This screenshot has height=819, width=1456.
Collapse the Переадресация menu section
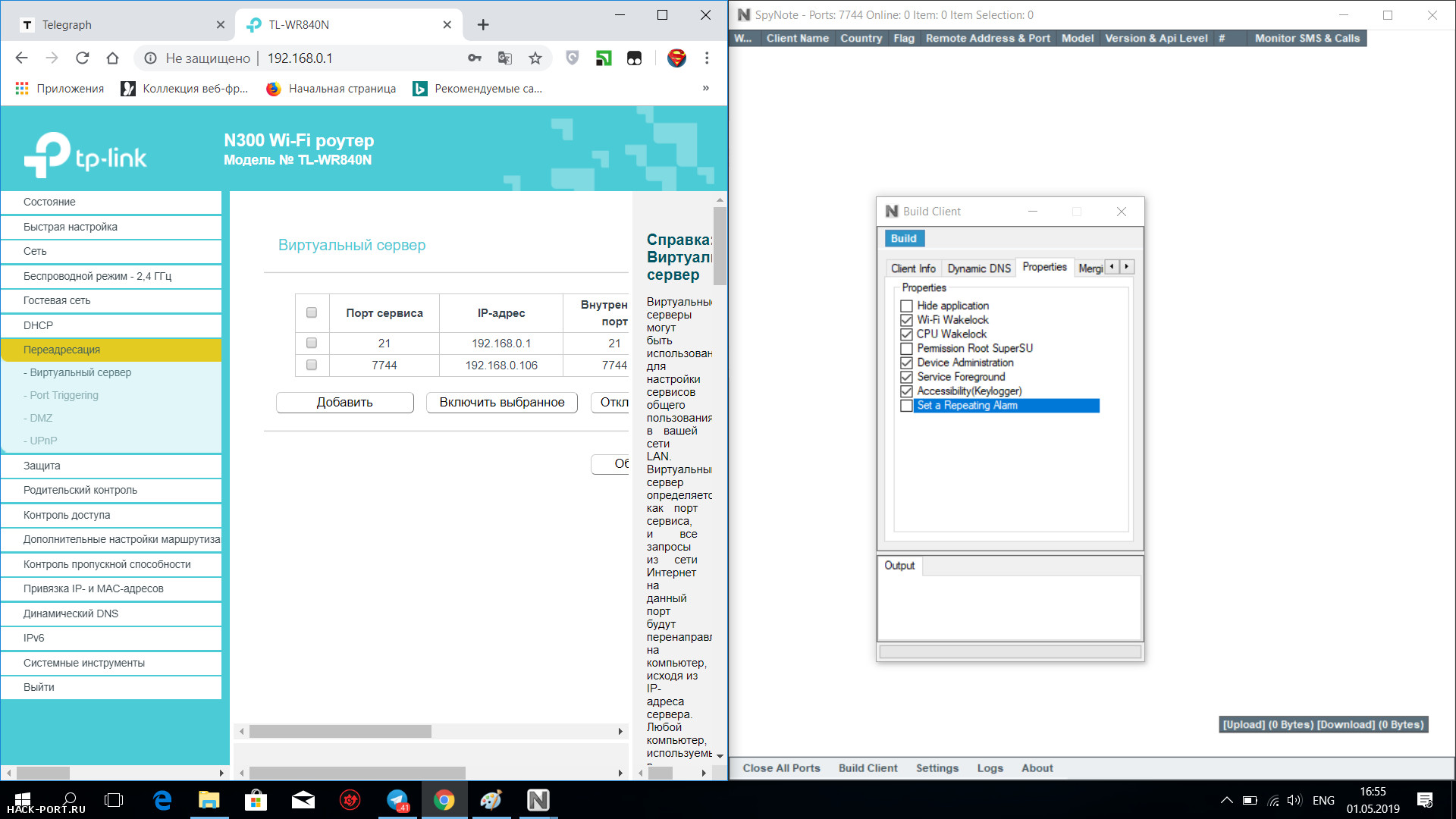(x=111, y=350)
